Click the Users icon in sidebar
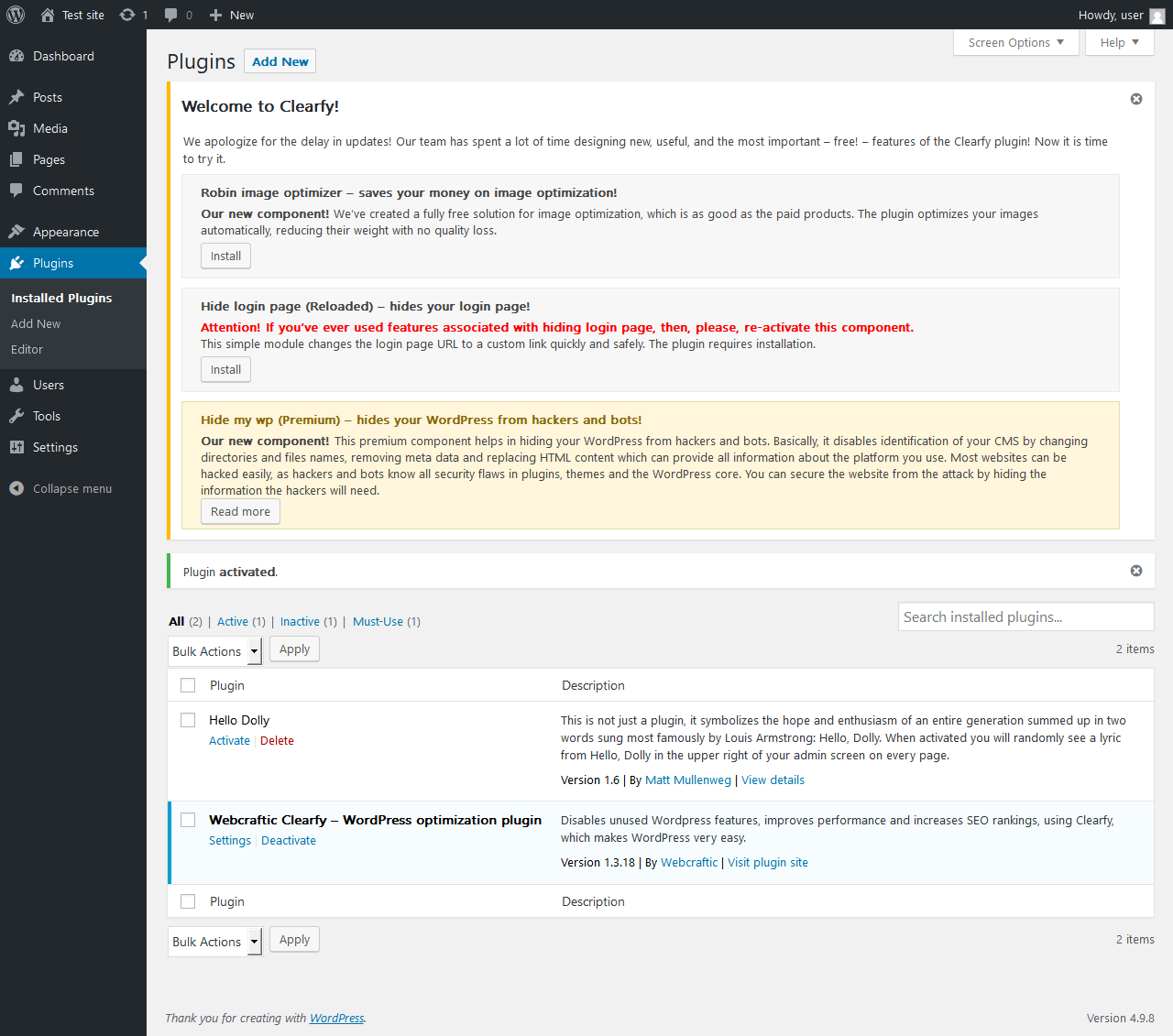1173x1036 pixels. point(16,385)
